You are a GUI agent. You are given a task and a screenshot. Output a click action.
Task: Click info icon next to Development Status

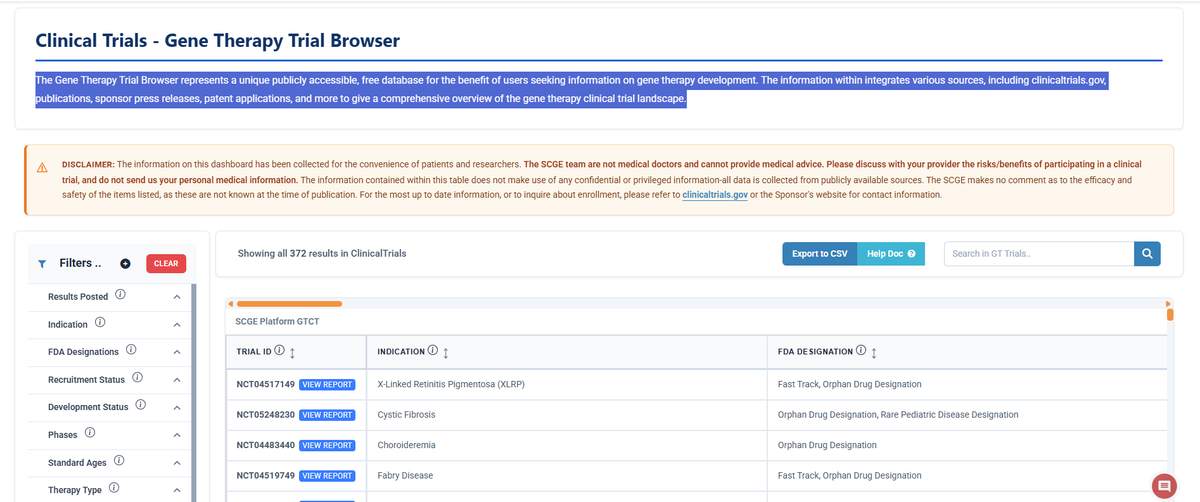[140, 406]
